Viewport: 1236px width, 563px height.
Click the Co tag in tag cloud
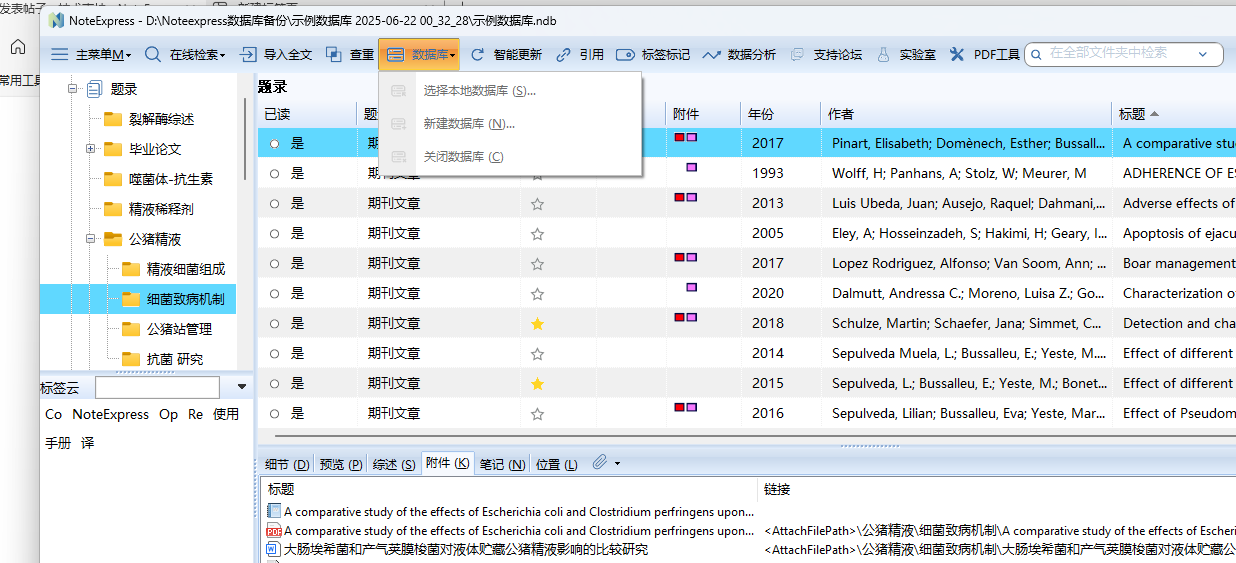coord(53,414)
